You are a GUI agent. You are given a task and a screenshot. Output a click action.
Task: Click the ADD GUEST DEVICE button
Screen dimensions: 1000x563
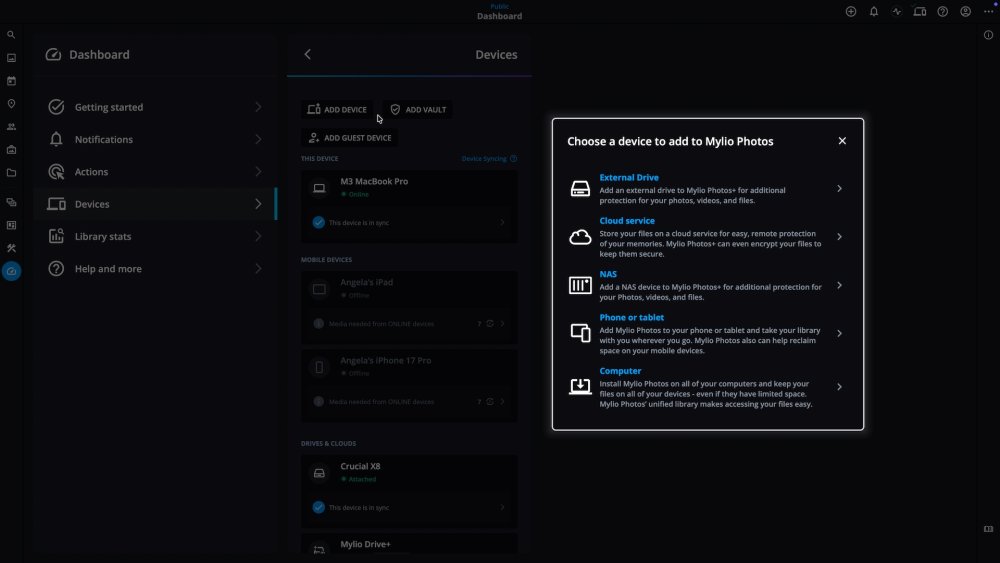[349, 138]
